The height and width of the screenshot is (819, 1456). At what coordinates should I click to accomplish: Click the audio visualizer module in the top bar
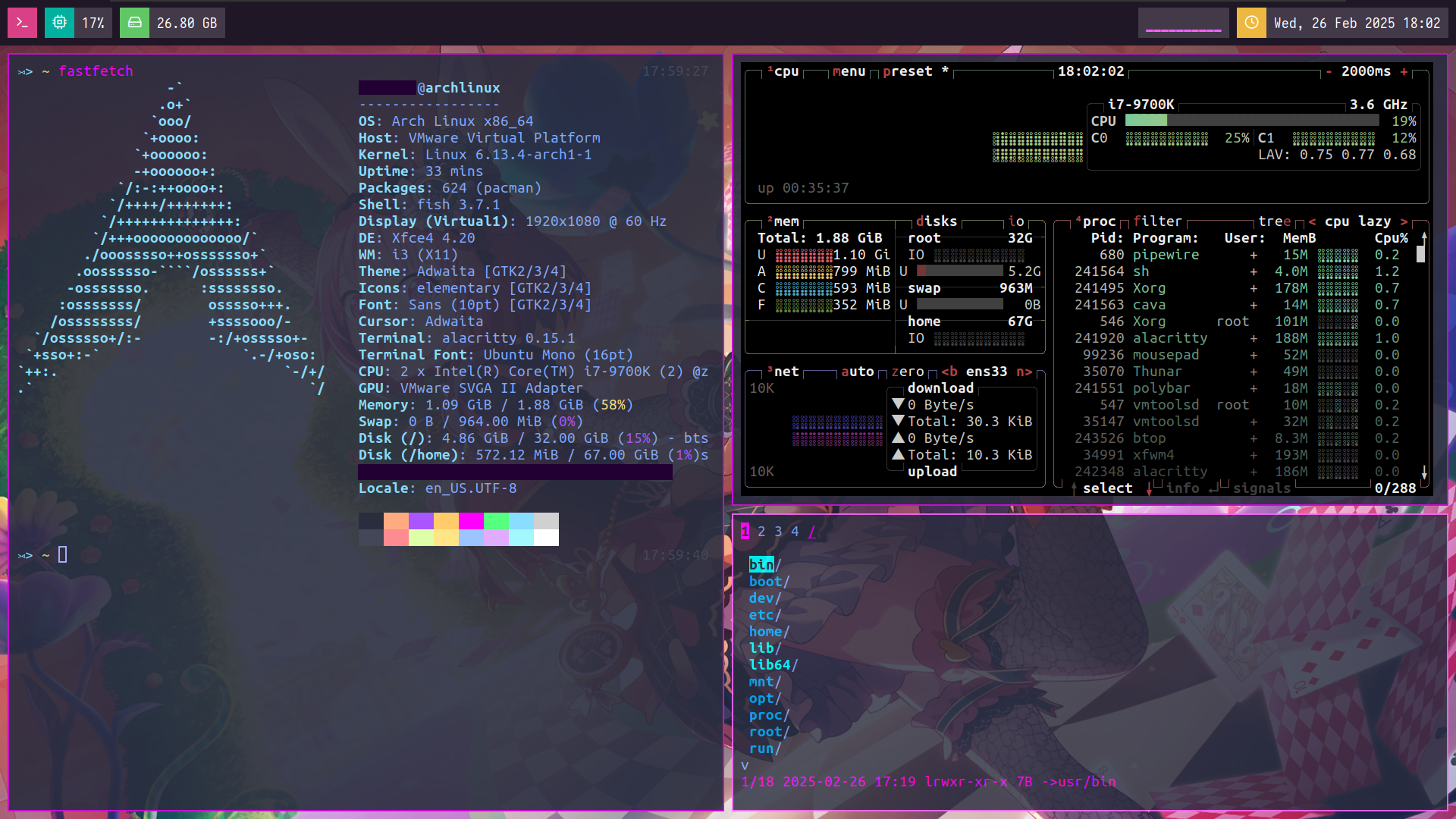[1183, 23]
